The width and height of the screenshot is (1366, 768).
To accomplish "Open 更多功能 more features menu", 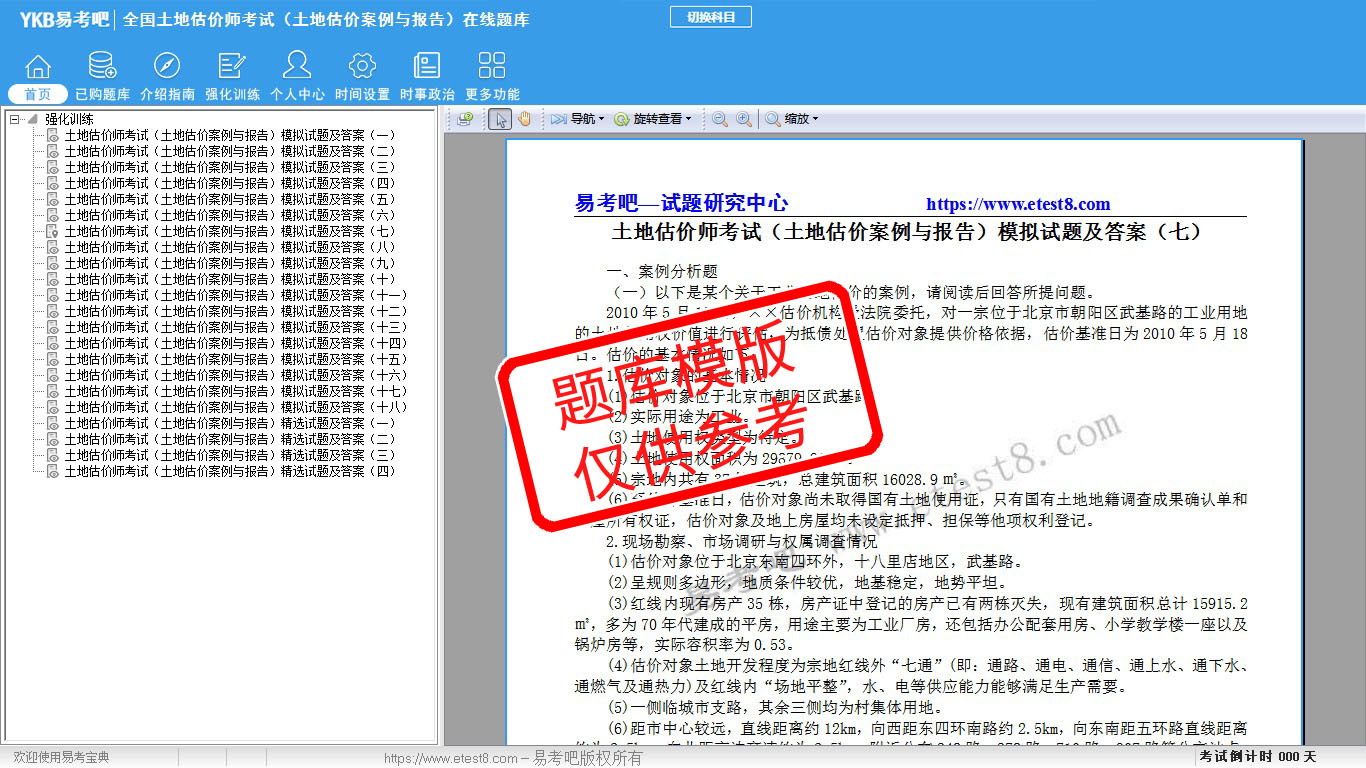I will (x=492, y=76).
